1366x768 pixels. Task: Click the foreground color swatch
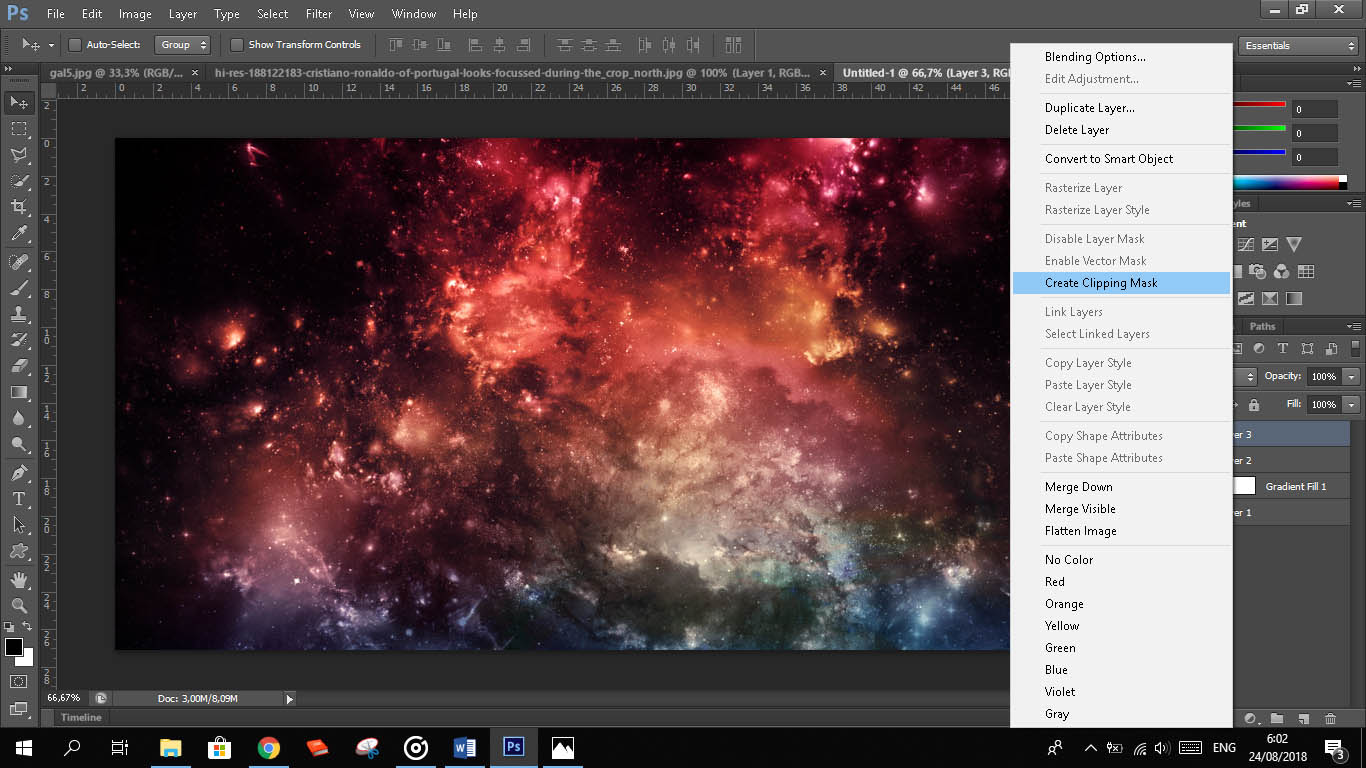[x=14, y=648]
